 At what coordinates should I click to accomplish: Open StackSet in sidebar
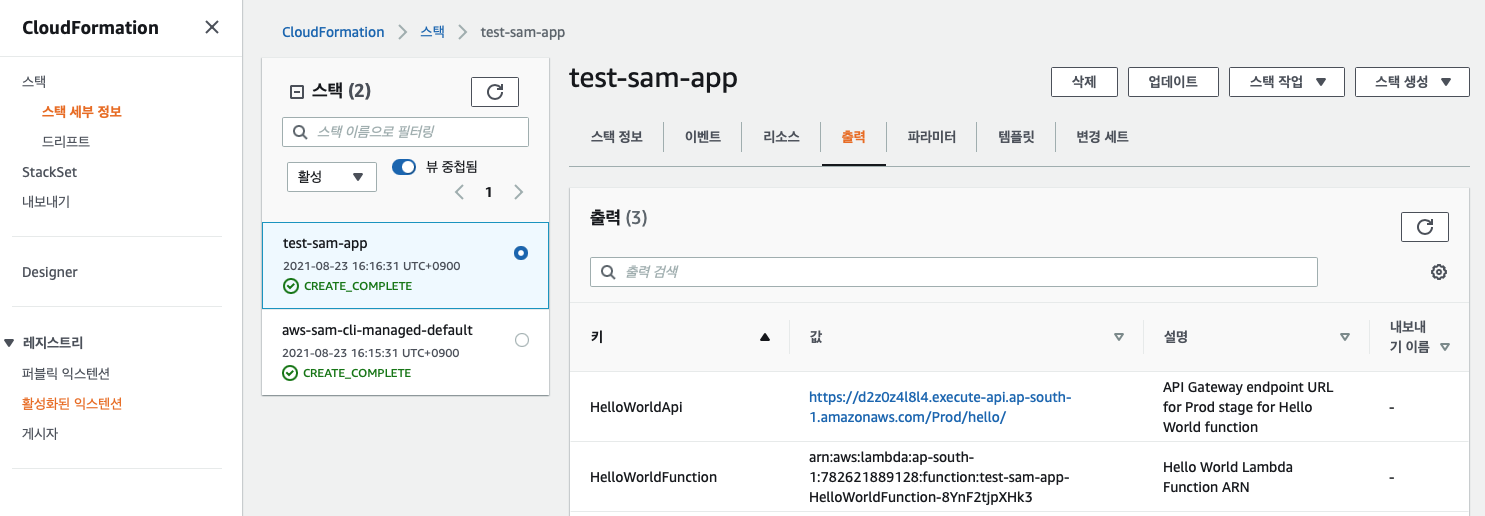pyautogui.click(x=49, y=172)
